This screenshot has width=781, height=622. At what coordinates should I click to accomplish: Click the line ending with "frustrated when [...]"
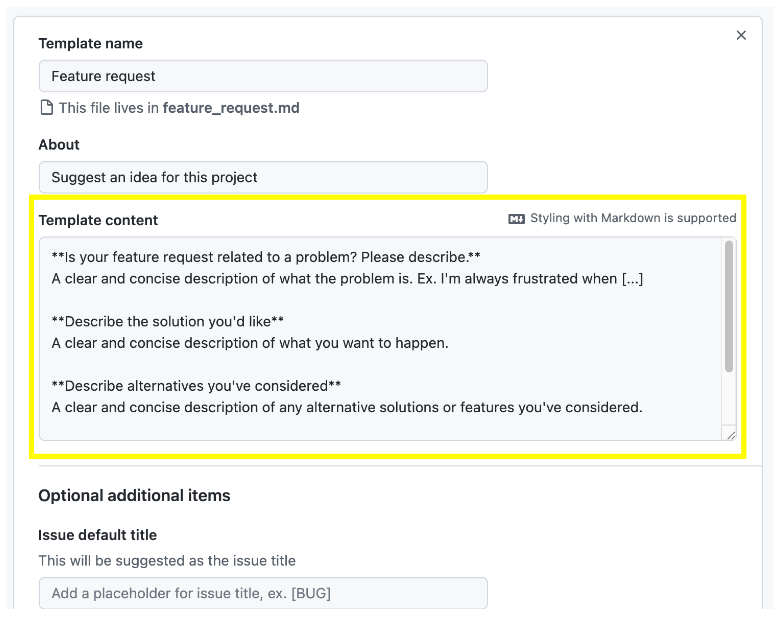click(x=347, y=278)
